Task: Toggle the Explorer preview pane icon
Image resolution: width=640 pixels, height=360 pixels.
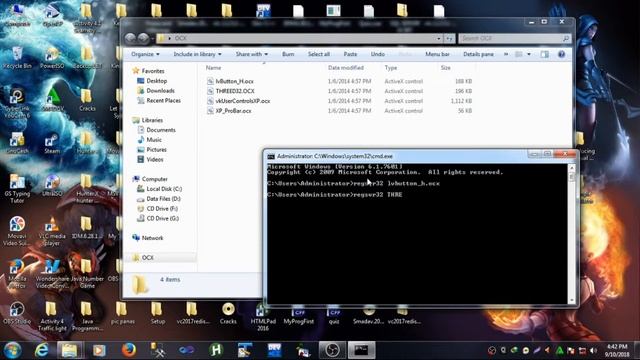Action: (x=544, y=54)
